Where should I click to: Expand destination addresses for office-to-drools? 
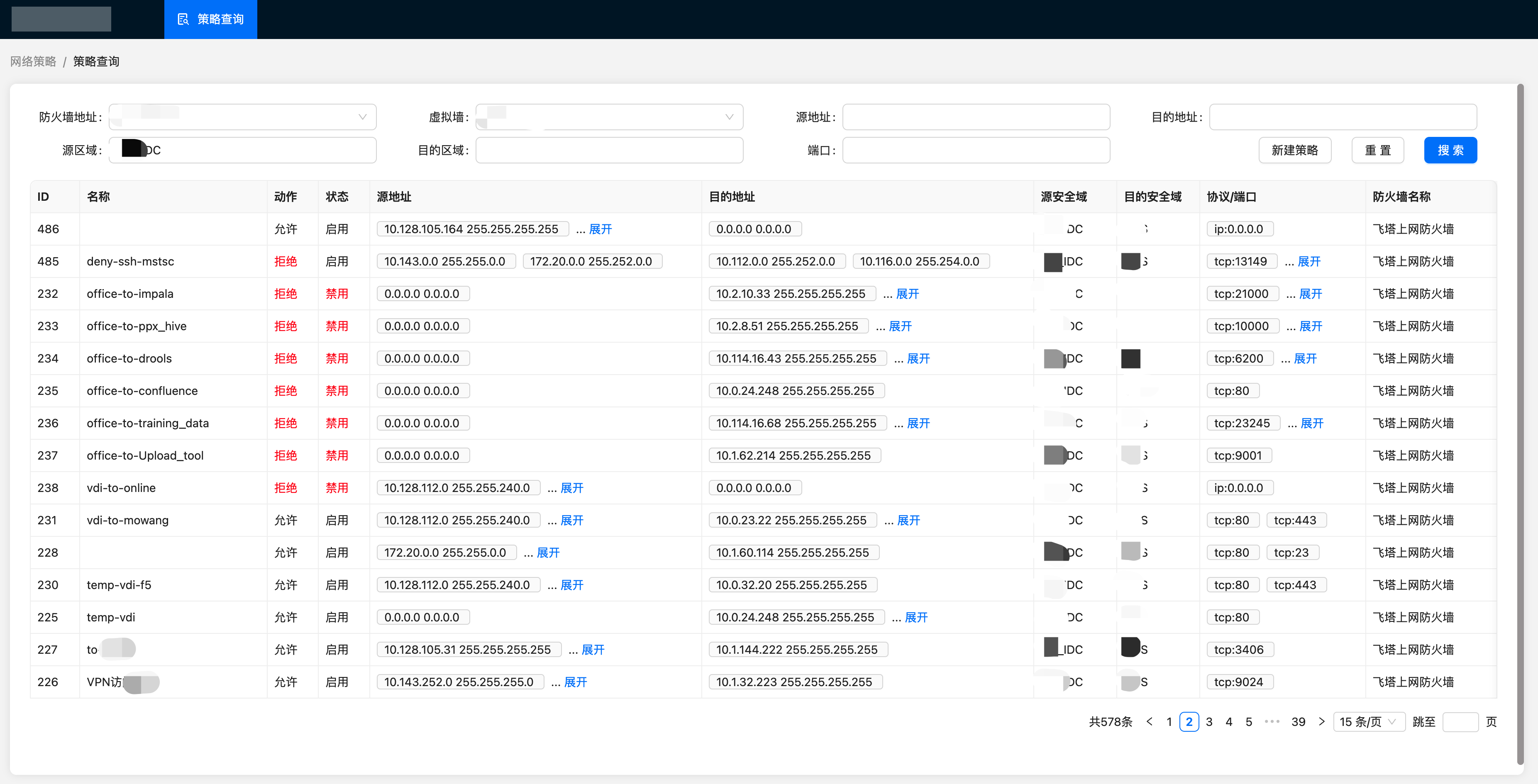coord(918,358)
